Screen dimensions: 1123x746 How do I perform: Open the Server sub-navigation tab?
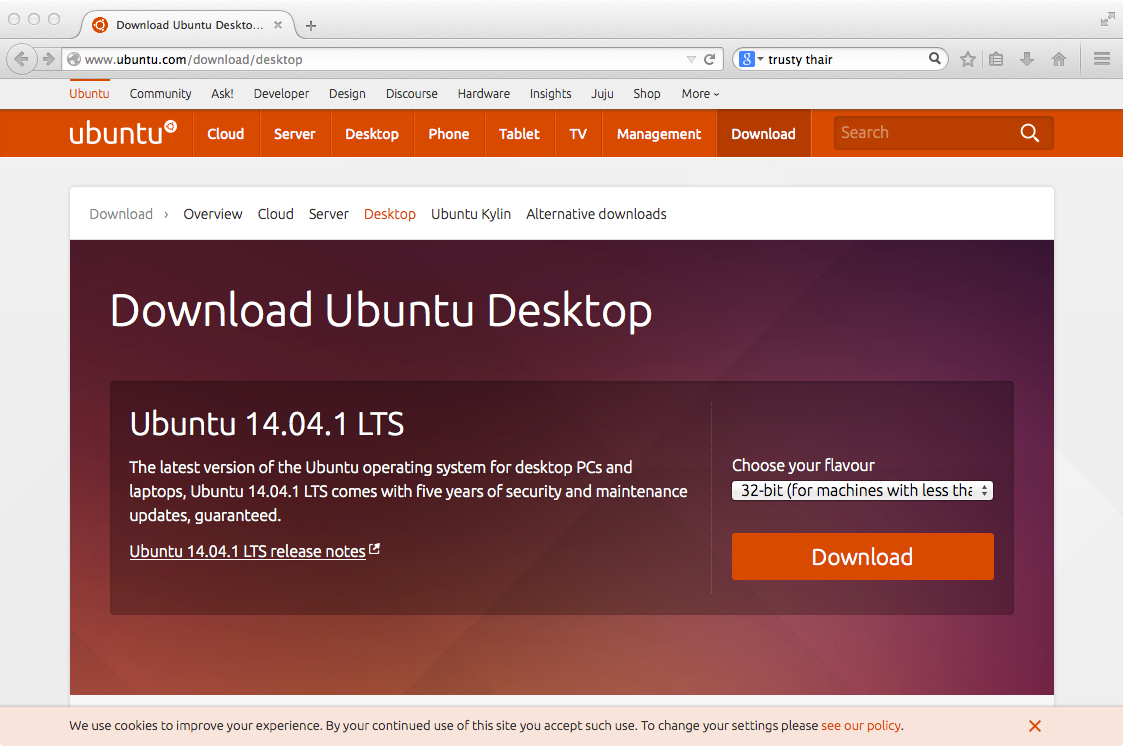[x=329, y=214]
